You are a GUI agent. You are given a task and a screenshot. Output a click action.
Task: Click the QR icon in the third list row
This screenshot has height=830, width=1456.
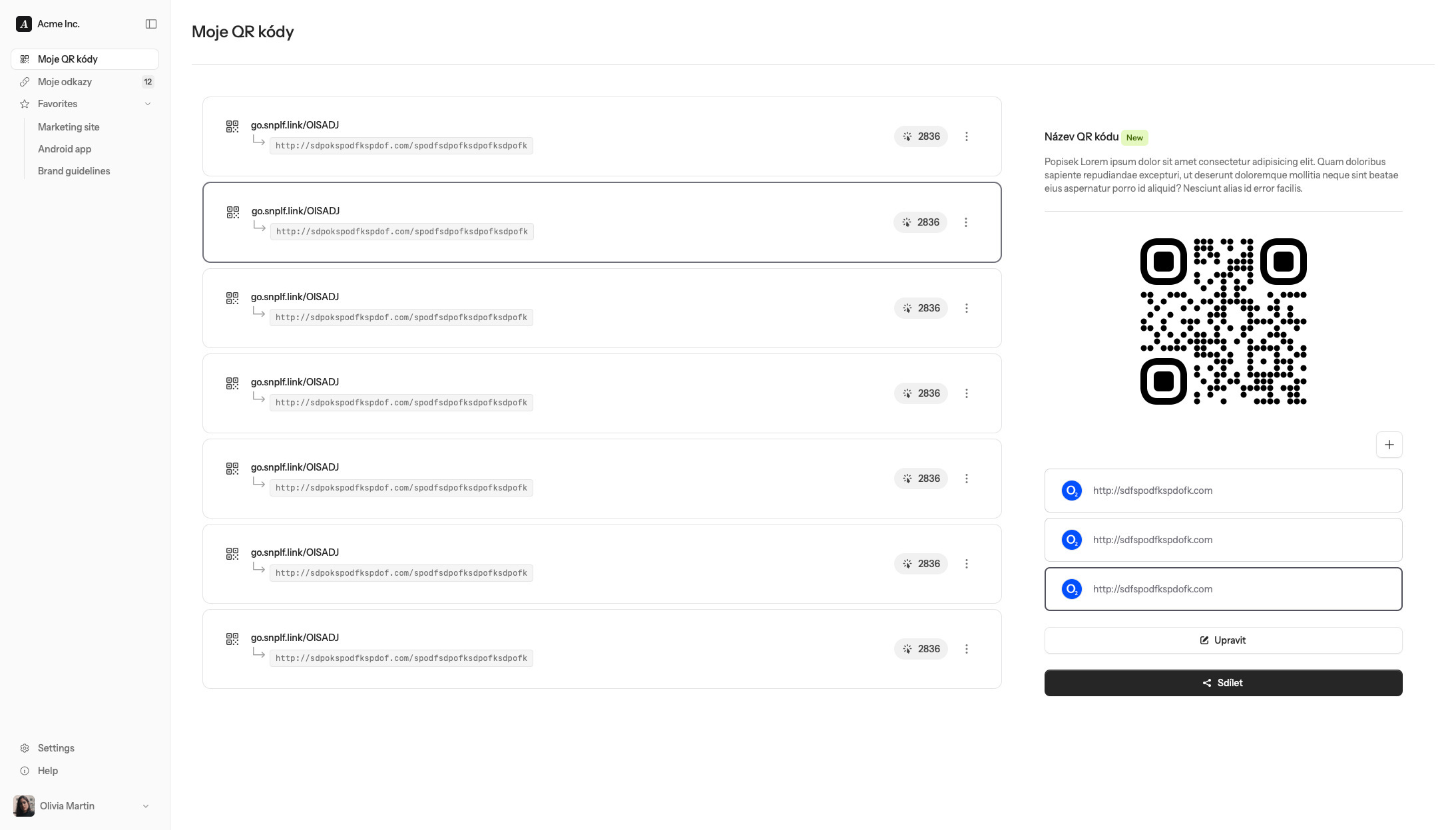[x=232, y=298]
